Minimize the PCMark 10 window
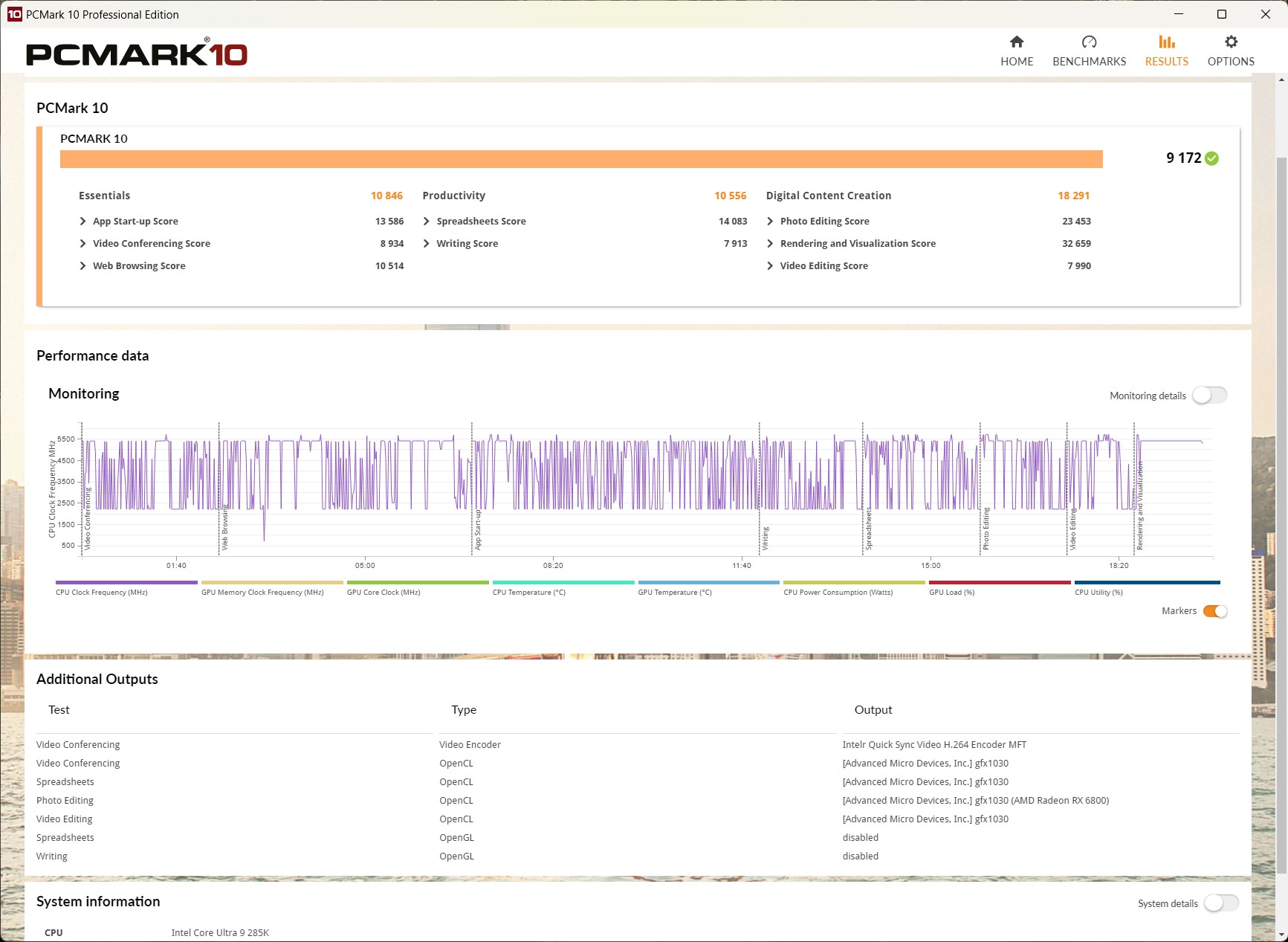Image resolution: width=1288 pixels, height=942 pixels. tap(1179, 14)
